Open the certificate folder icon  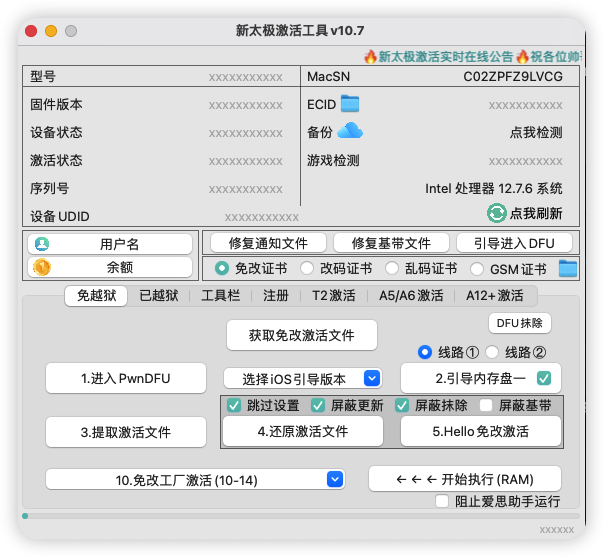pos(568,268)
